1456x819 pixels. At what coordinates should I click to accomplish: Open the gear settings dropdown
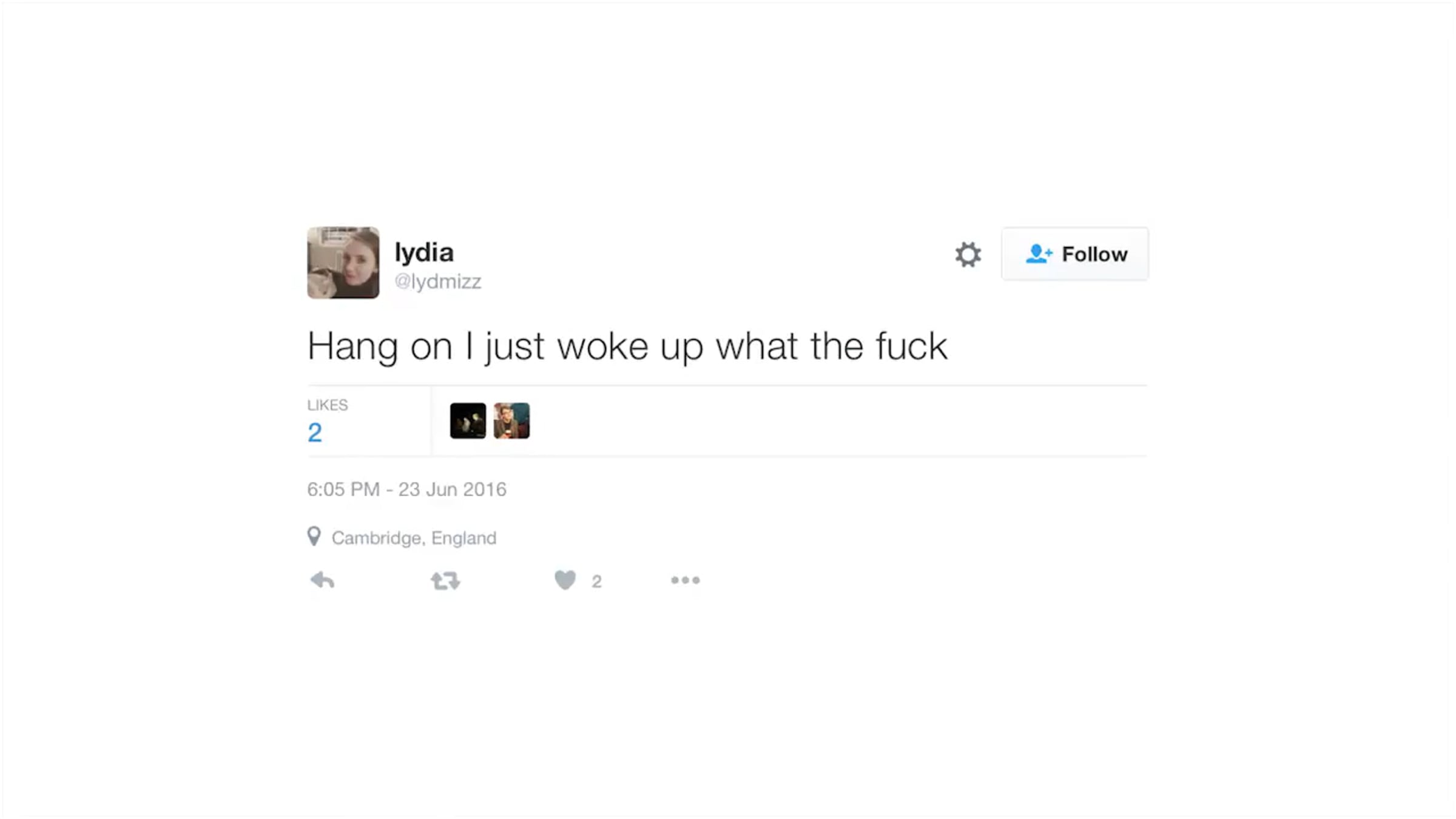point(968,254)
